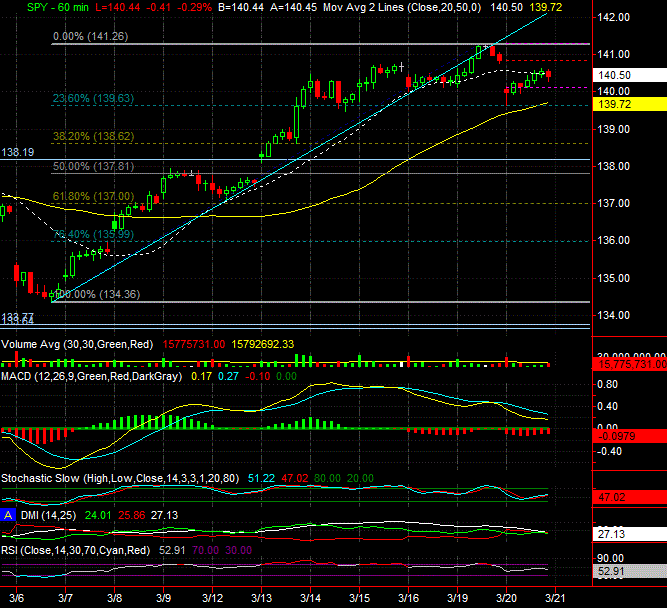Click the blue A icon beside DMI
Viewport: 667px width, 608px height.
(x=8, y=515)
